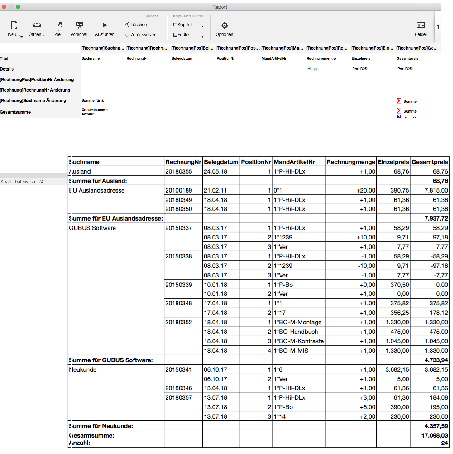The width and height of the screenshot is (453, 454).
Task: Click the Einzelpreis column header
Action: tap(393, 162)
